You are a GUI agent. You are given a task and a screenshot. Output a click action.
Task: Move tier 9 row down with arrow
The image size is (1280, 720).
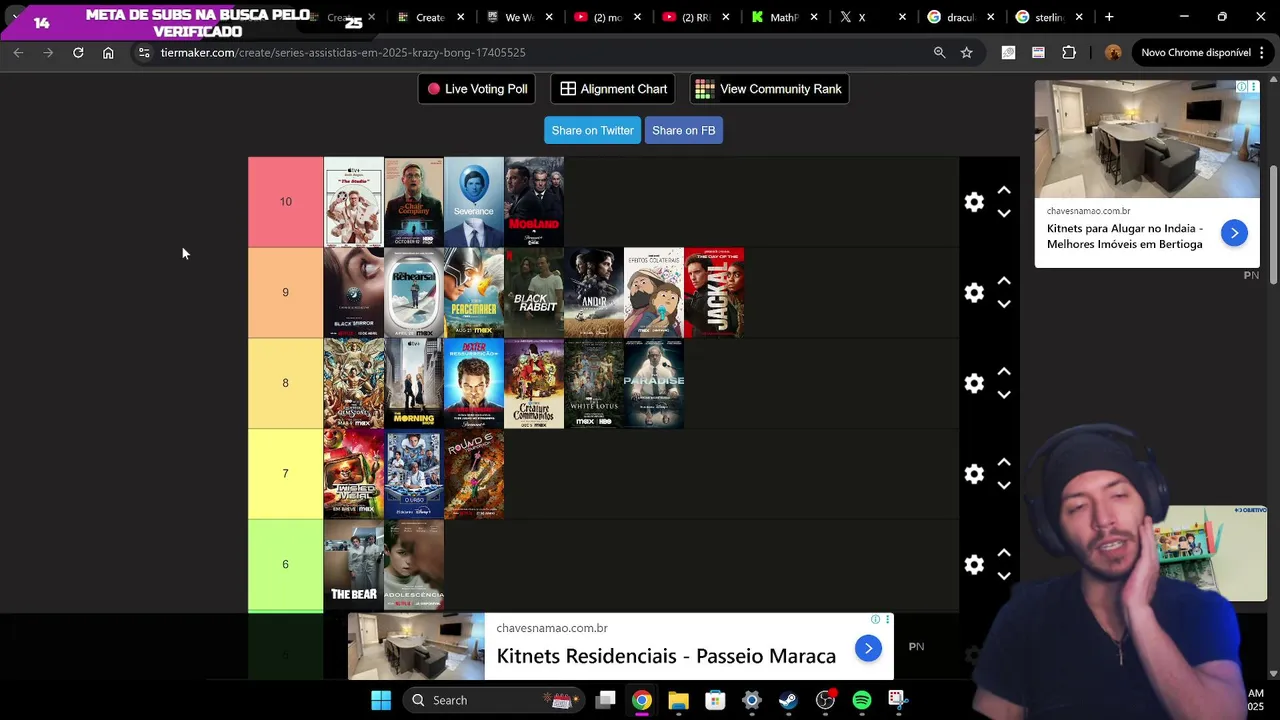click(1004, 304)
